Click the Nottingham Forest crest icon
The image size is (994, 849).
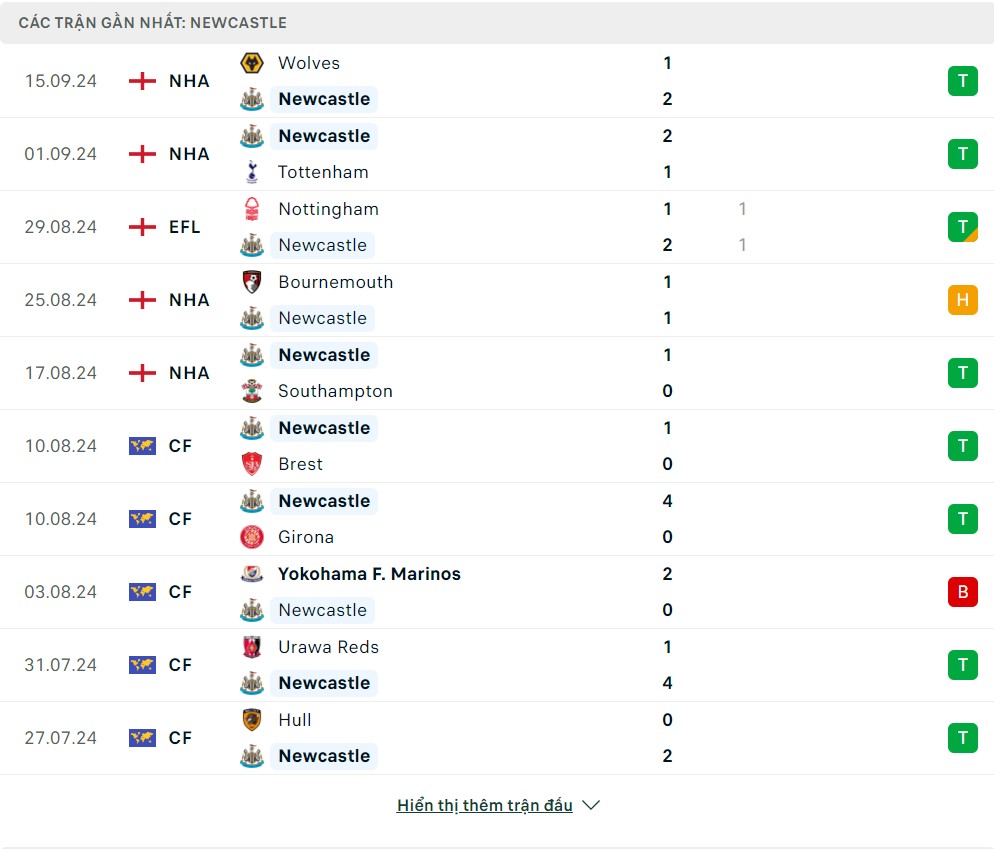252,209
